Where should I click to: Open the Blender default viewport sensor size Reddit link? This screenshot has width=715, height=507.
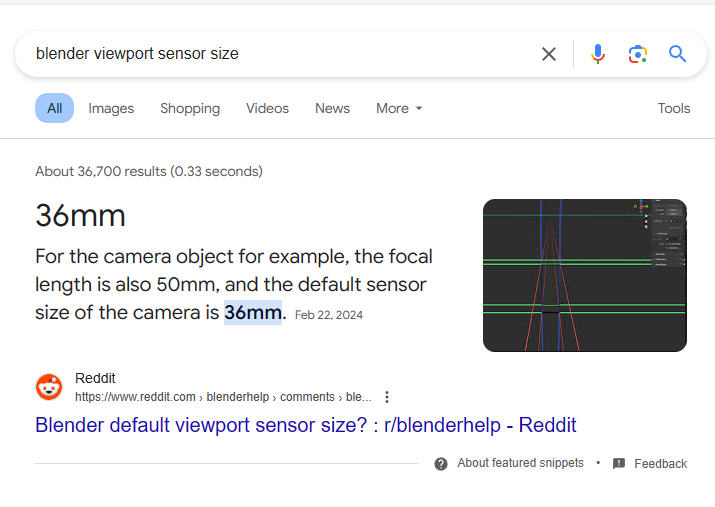click(x=306, y=425)
